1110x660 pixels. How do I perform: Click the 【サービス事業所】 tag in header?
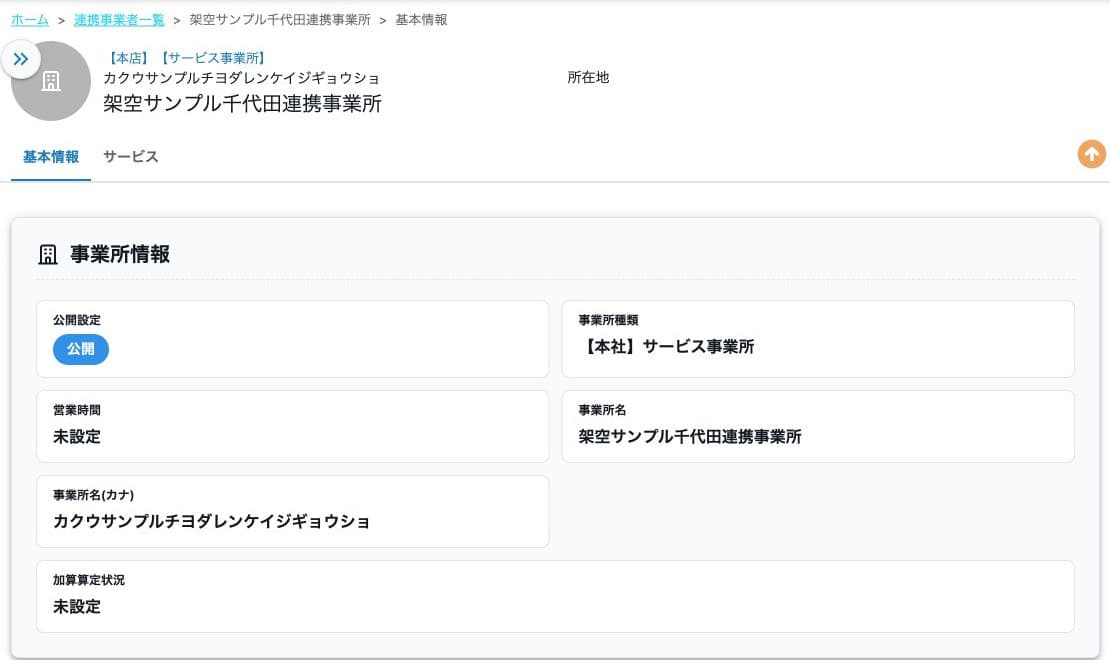coord(213,58)
